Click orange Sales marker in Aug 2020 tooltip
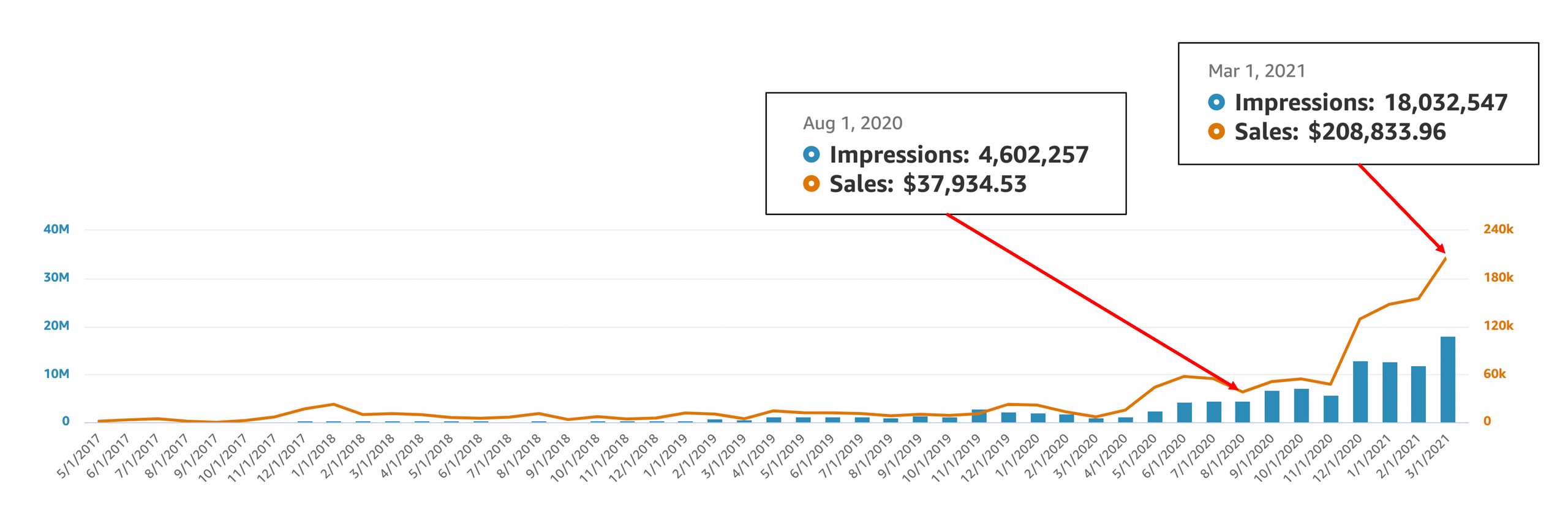The width and height of the screenshot is (1568, 518). [810, 183]
